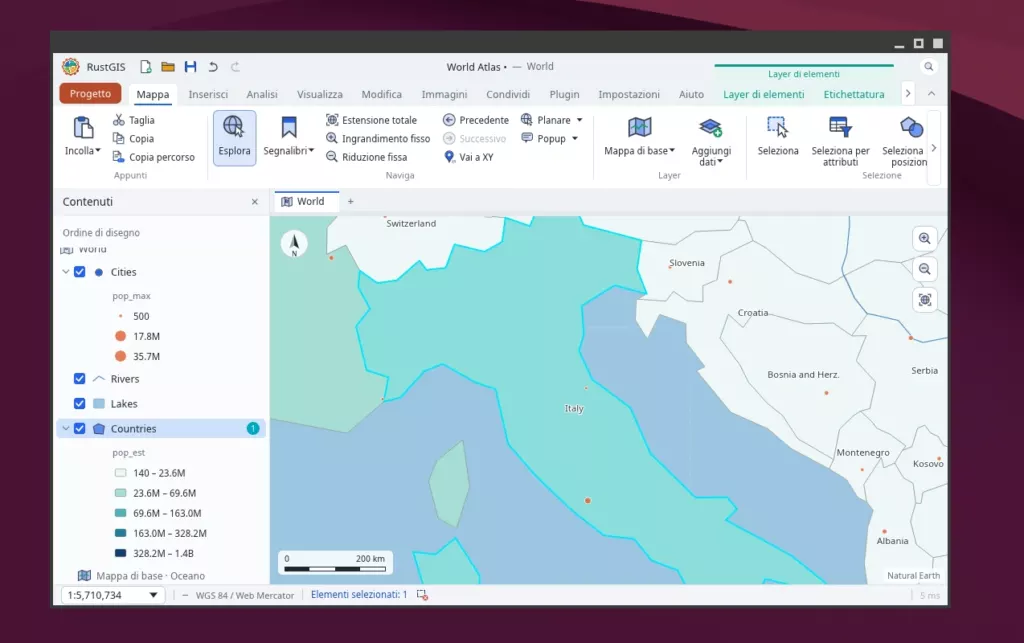
Task: Collapse the Cities layer legend
Action: [65, 272]
